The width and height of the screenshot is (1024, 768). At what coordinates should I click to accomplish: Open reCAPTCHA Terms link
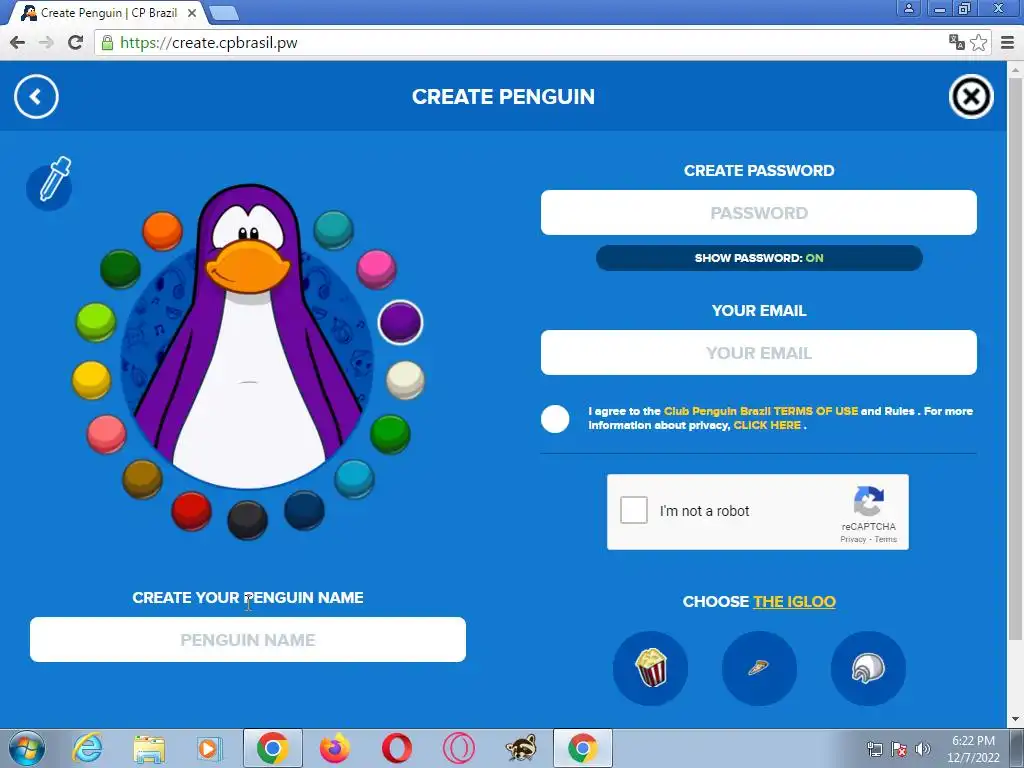[886, 539]
